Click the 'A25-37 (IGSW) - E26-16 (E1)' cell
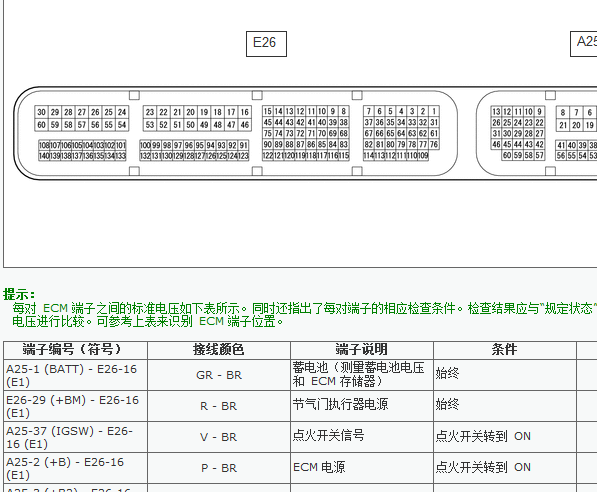 75,437
